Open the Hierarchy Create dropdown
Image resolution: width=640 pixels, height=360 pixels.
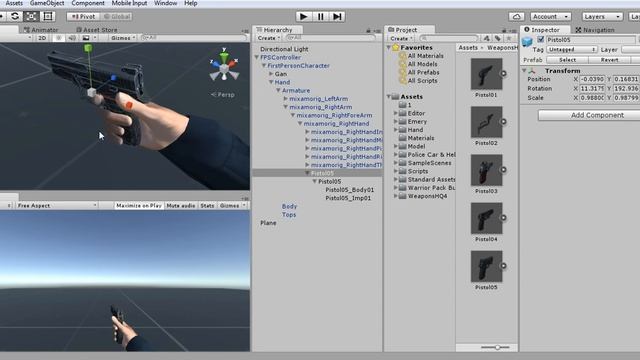(269, 38)
